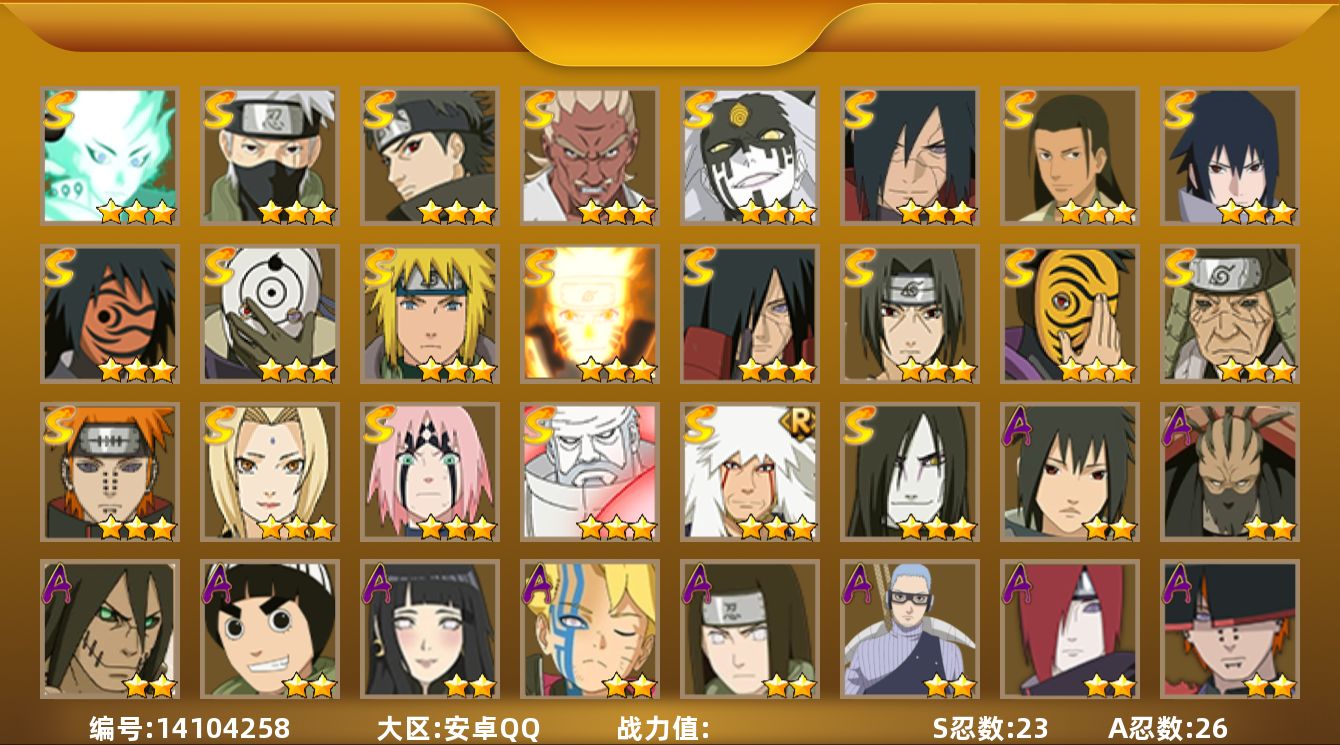The height and width of the screenshot is (745, 1340).
Task: Select the red-haired Nagato portrait
Action: [1070, 629]
